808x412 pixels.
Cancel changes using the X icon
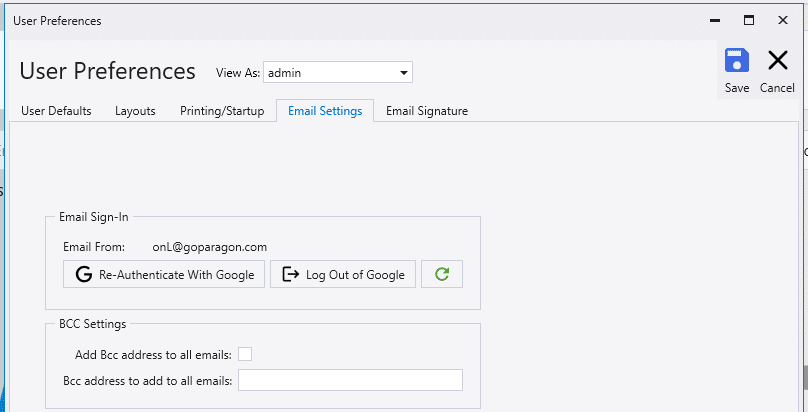tap(777, 71)
